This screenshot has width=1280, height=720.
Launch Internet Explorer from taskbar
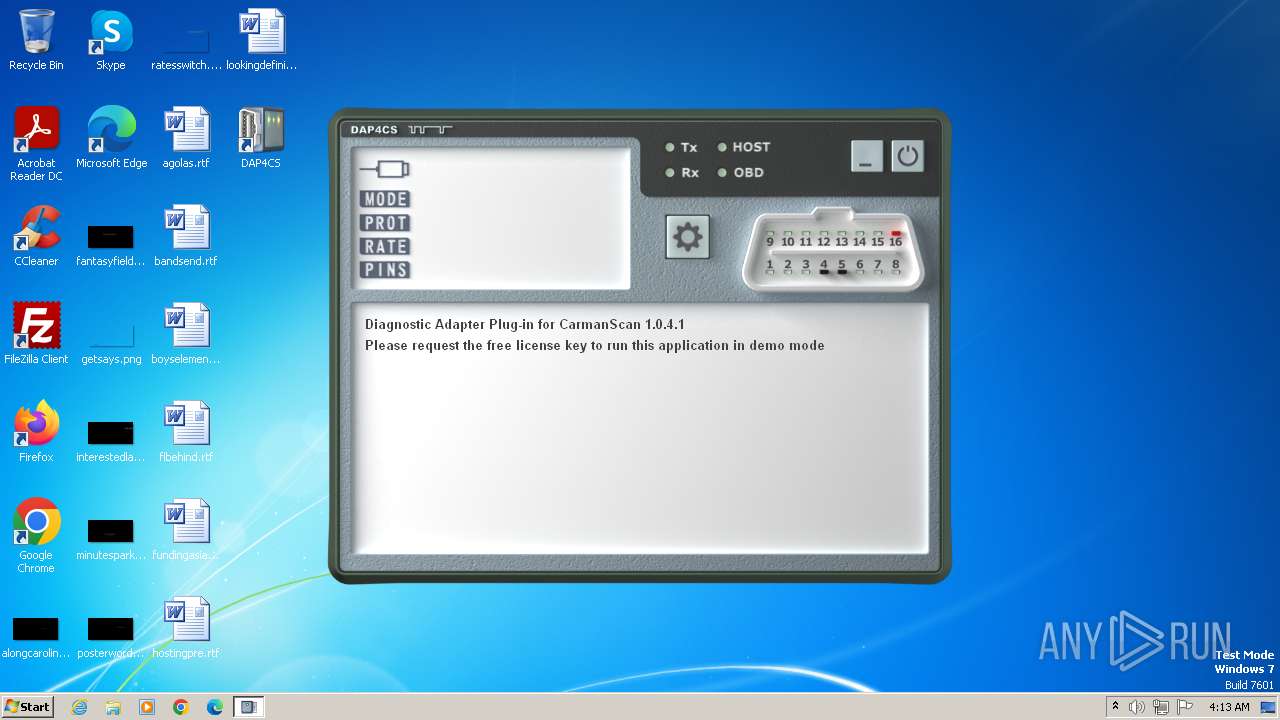pos(79,707)
